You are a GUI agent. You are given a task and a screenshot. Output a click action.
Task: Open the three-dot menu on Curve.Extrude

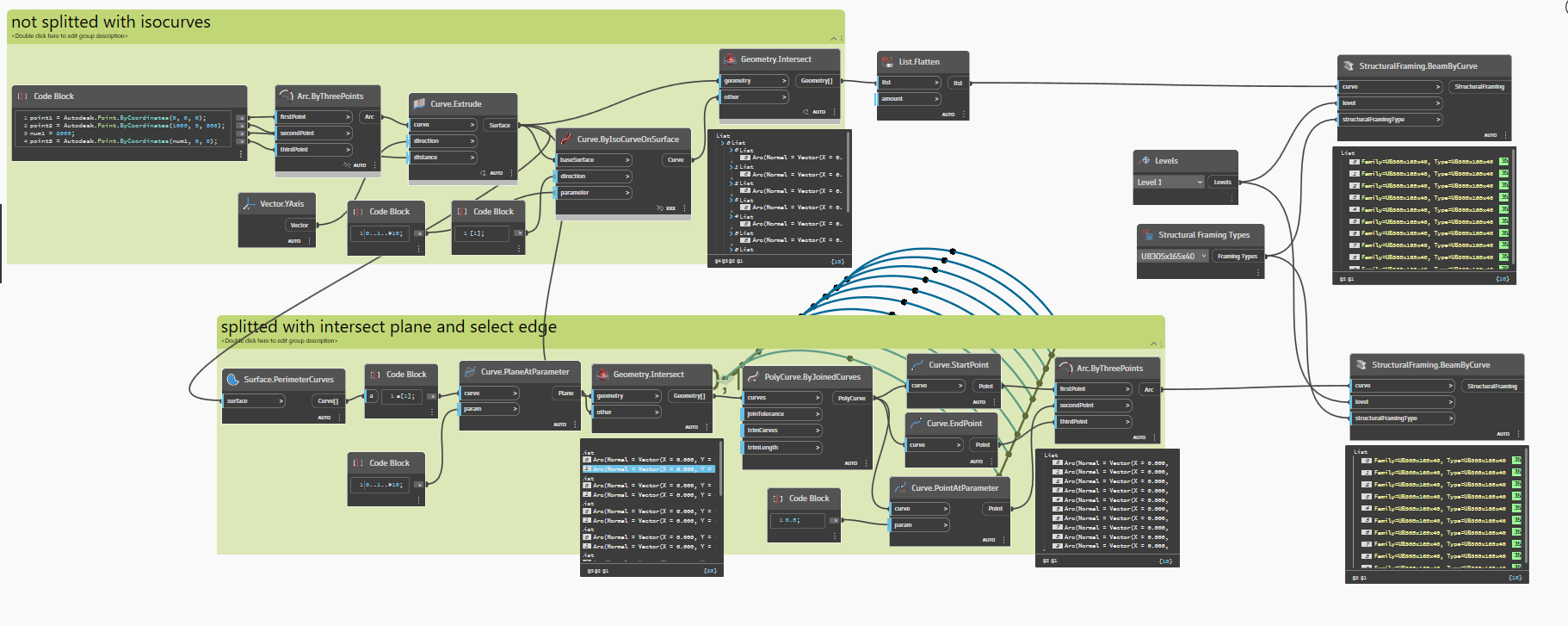(x=512, y=173)
